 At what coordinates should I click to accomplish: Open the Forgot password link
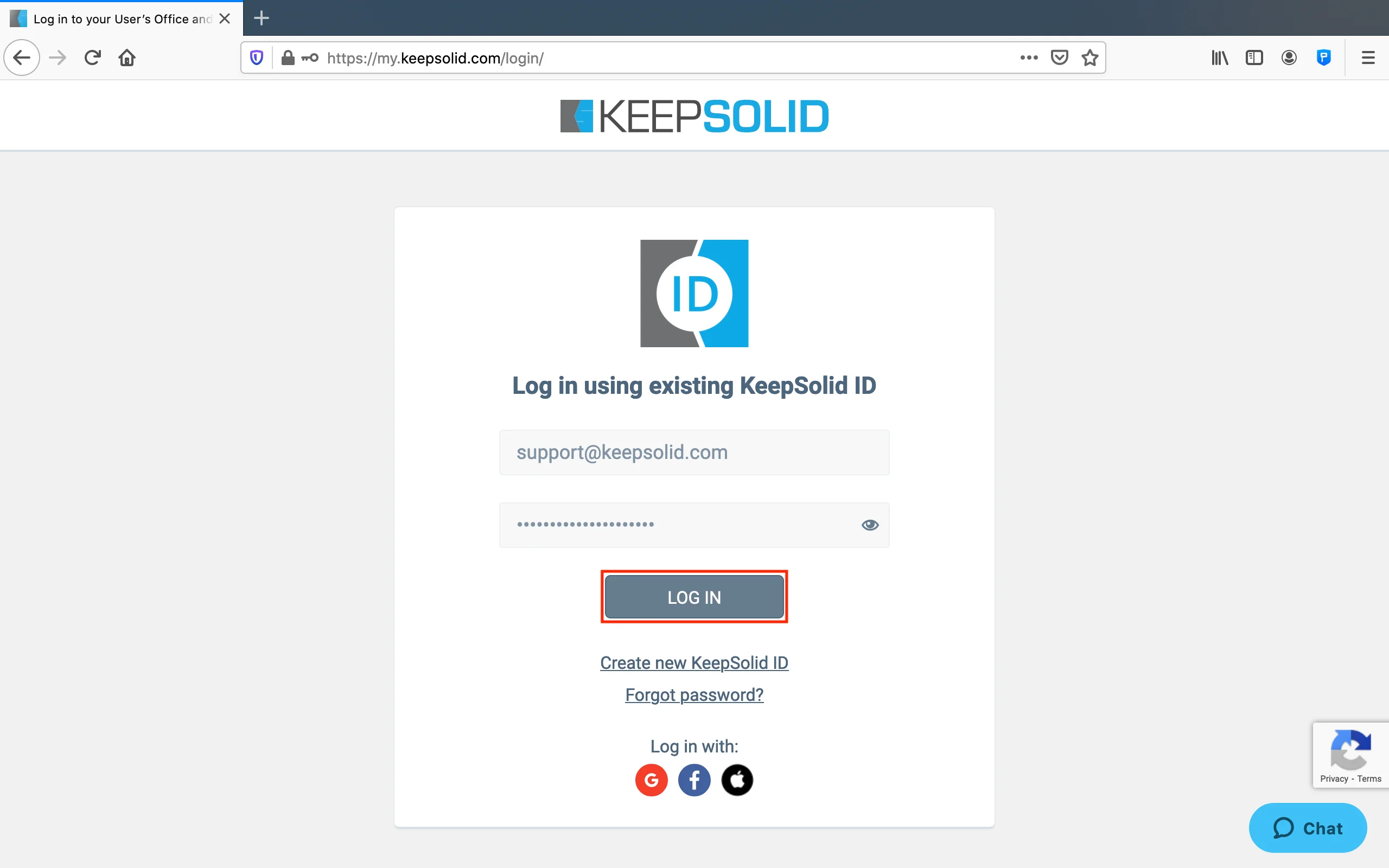click(694, 694)
